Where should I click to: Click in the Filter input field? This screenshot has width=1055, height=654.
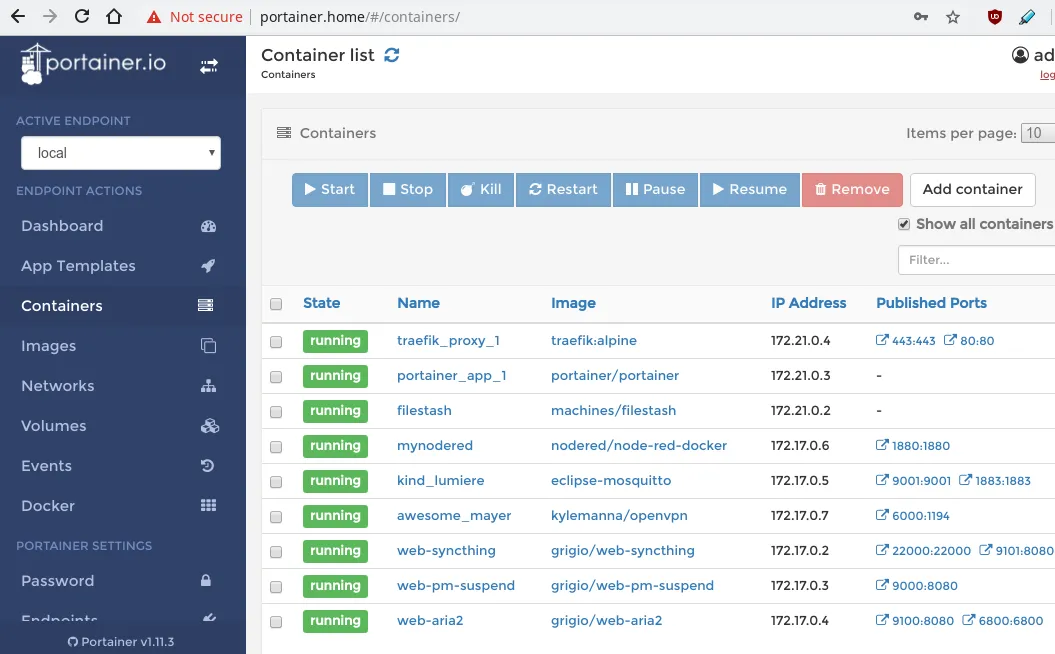coord(976,260)
